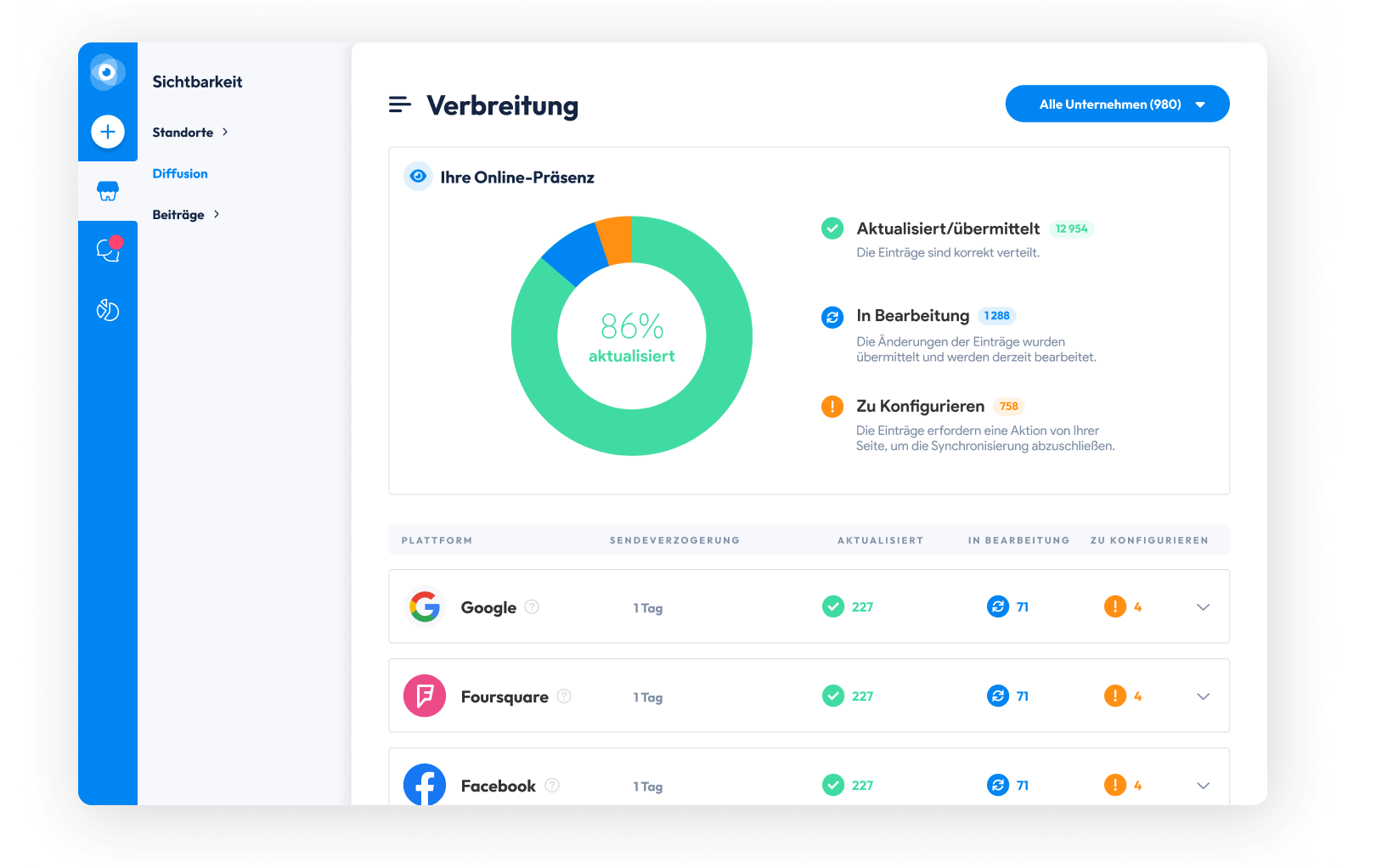1393x868 pixels.
Task: Click the orange warning icon in Foursquare row
Action: click(x=1115, y=696)
